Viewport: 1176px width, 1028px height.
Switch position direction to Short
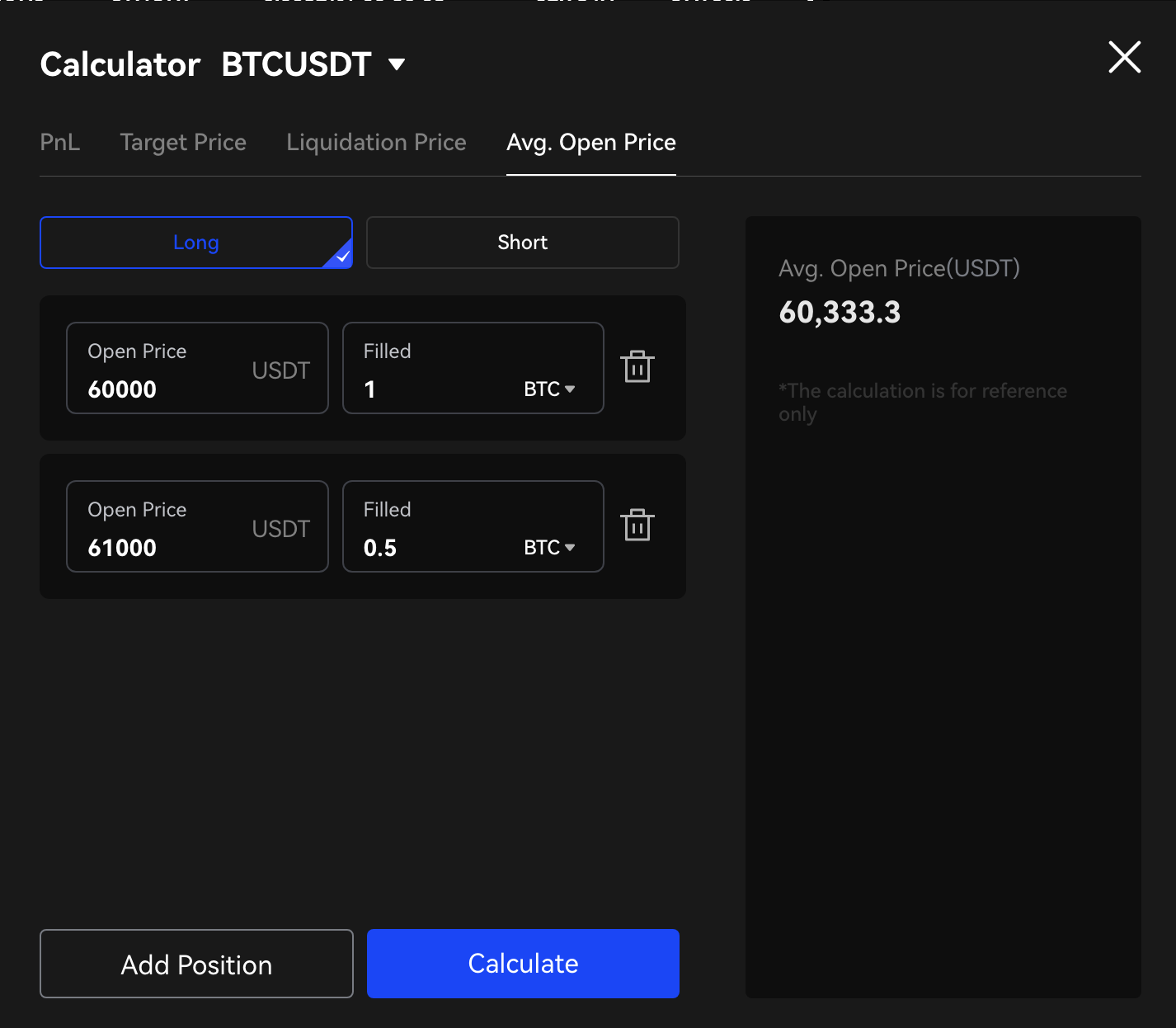(x=522, y=243)
